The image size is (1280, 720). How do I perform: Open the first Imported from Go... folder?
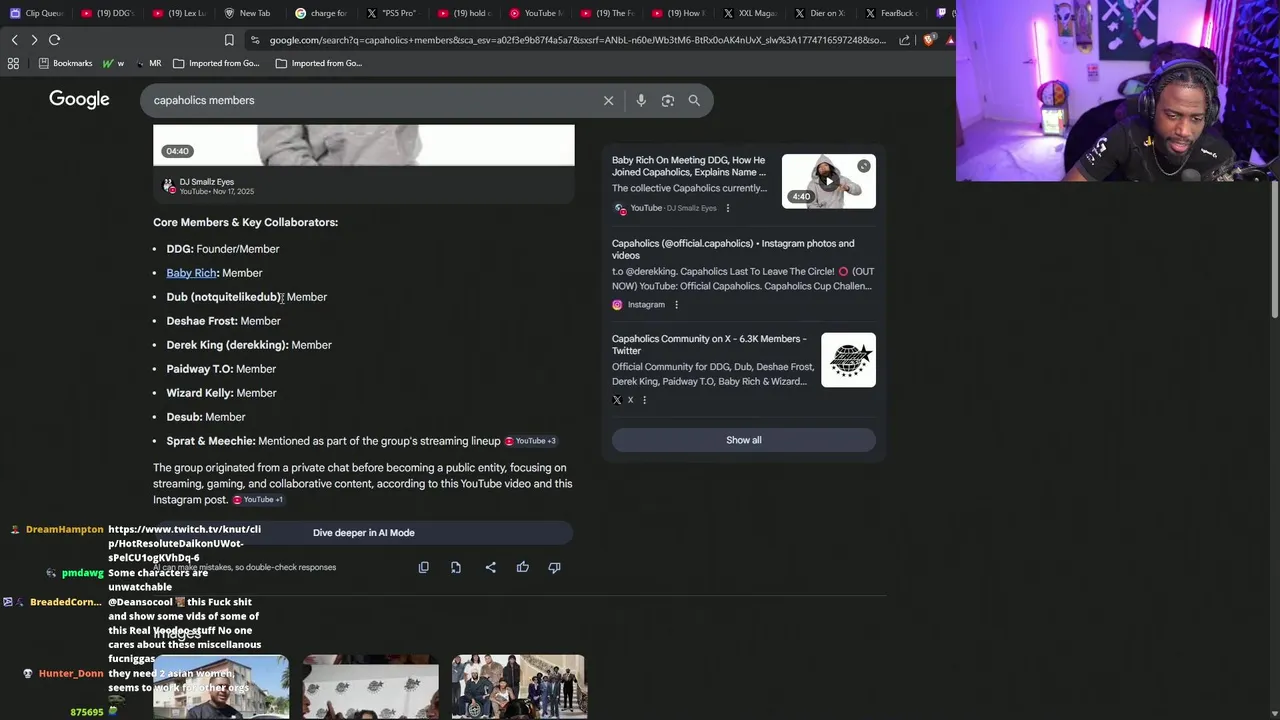pyautogui.click(x=216, y=63)
